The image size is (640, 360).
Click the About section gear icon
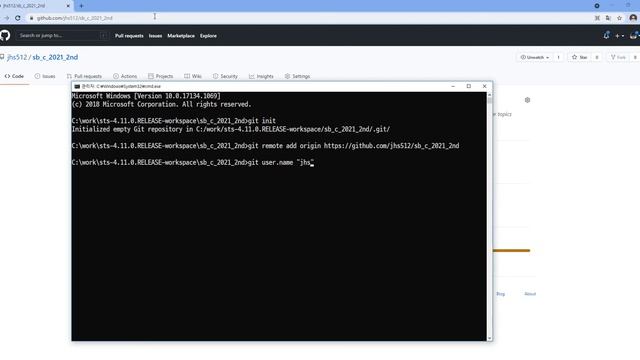527,100
